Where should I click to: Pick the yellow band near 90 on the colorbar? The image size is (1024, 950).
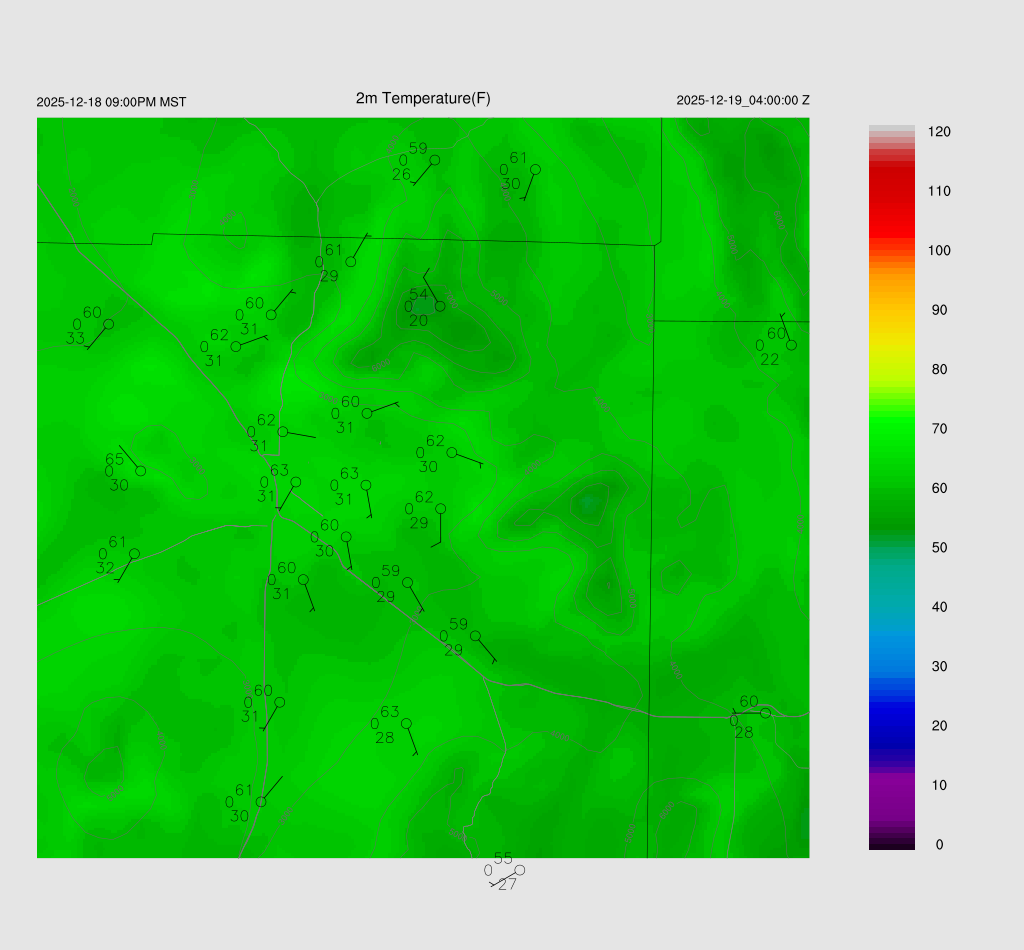(x=892, y=312)
